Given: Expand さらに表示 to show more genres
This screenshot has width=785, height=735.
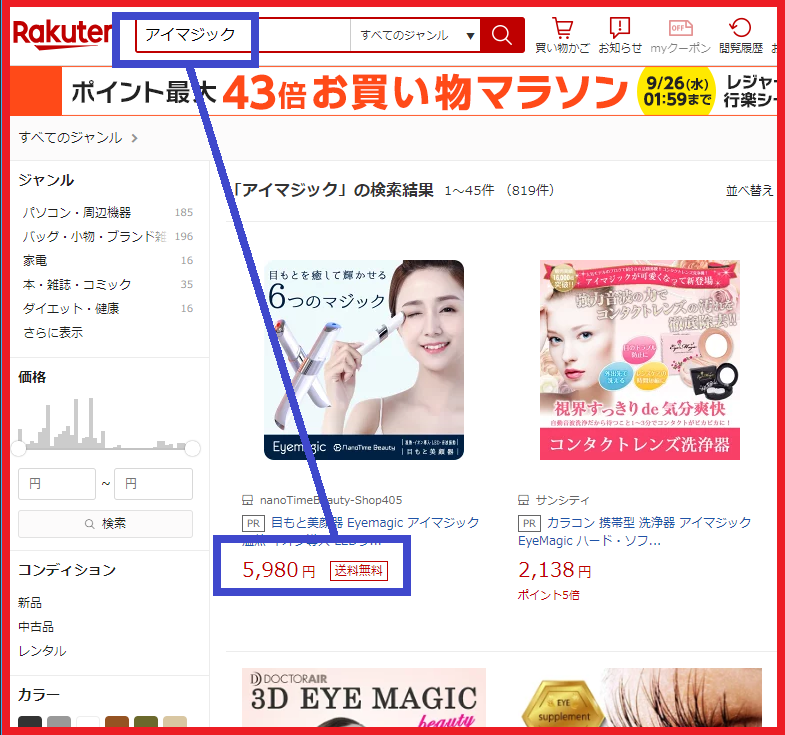Looking at the screenshot, I should [53, 332].
